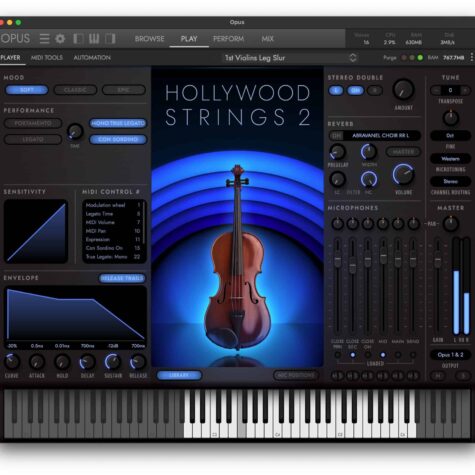Open the Automation sub-tab

coord(92,58)
